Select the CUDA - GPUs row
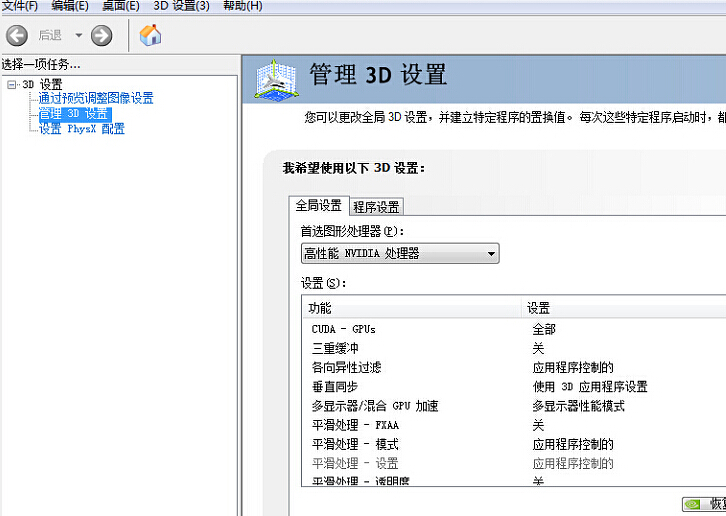The width and height of the screenshot is (726, 516). click(x=514, y=329)
